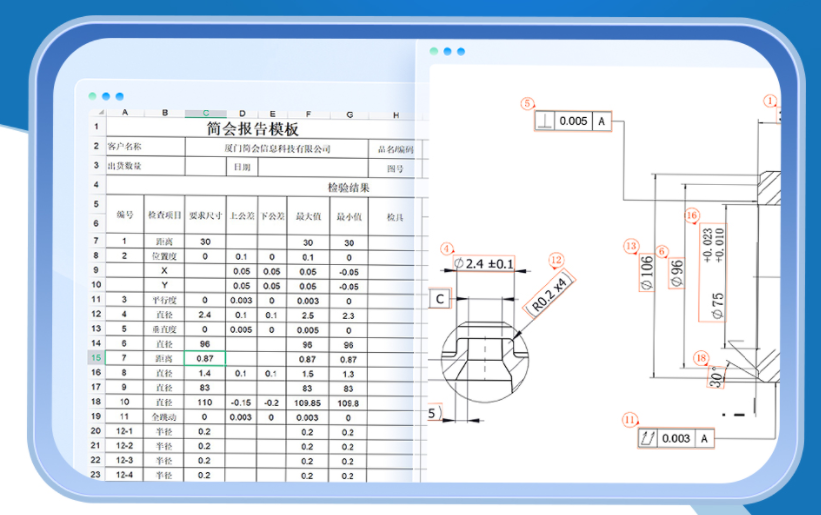The width and height of the screenshot is (821, 515).
Task: Click the 位置度 cell in row 8
Action: click(x=164, y=256)
